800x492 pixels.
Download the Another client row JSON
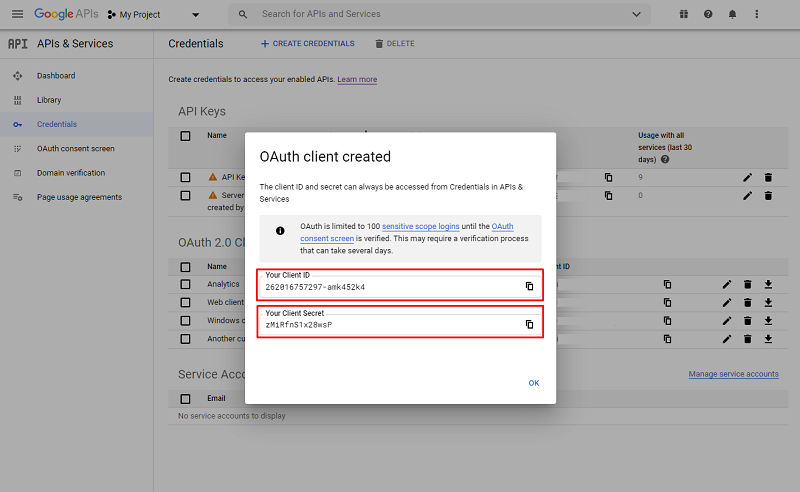pyautogui.click(x=768, y=339)
